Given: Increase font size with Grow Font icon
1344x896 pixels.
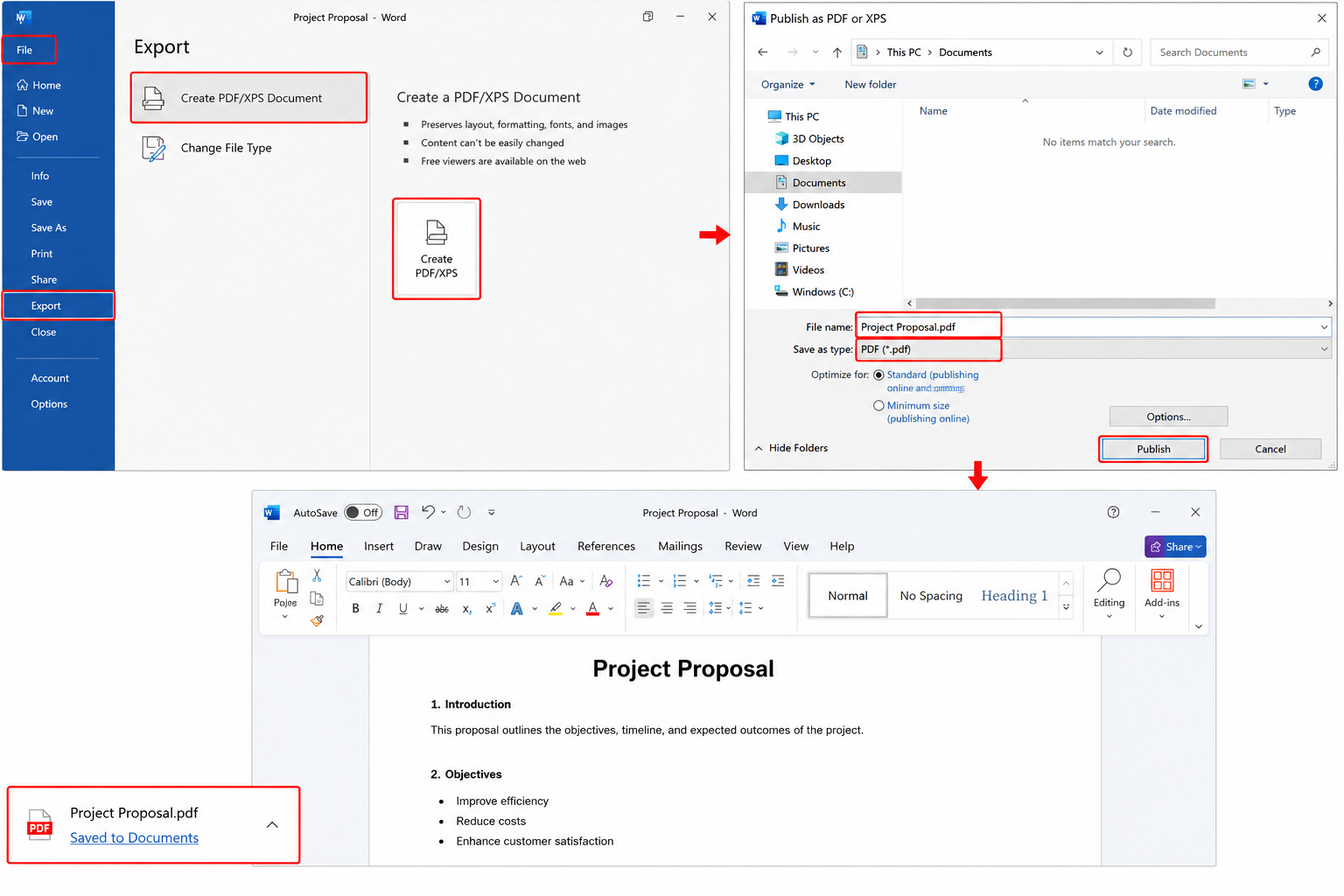Looking at the screenshot, I should [516, 581].
